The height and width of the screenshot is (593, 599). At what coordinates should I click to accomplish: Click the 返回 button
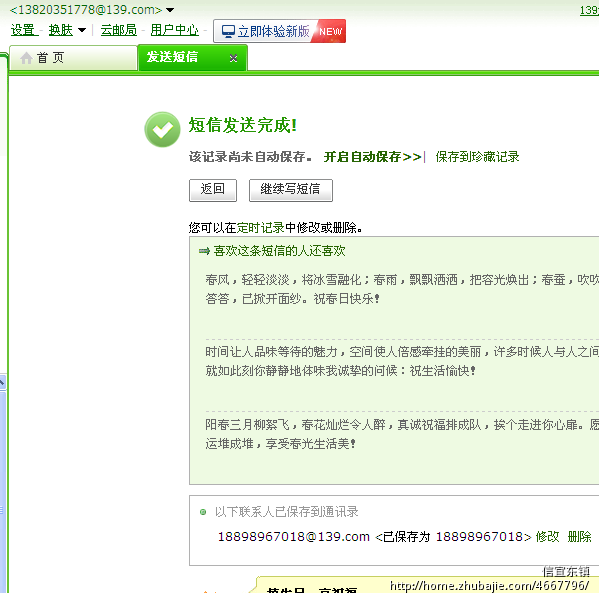point(213,190)
